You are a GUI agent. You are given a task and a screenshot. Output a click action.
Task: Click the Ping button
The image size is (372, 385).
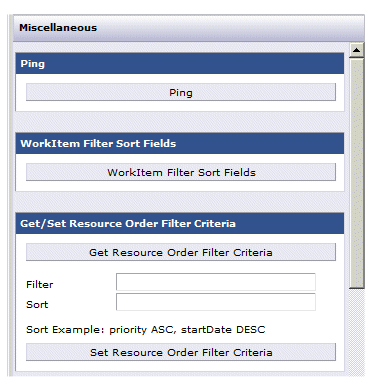181,92
